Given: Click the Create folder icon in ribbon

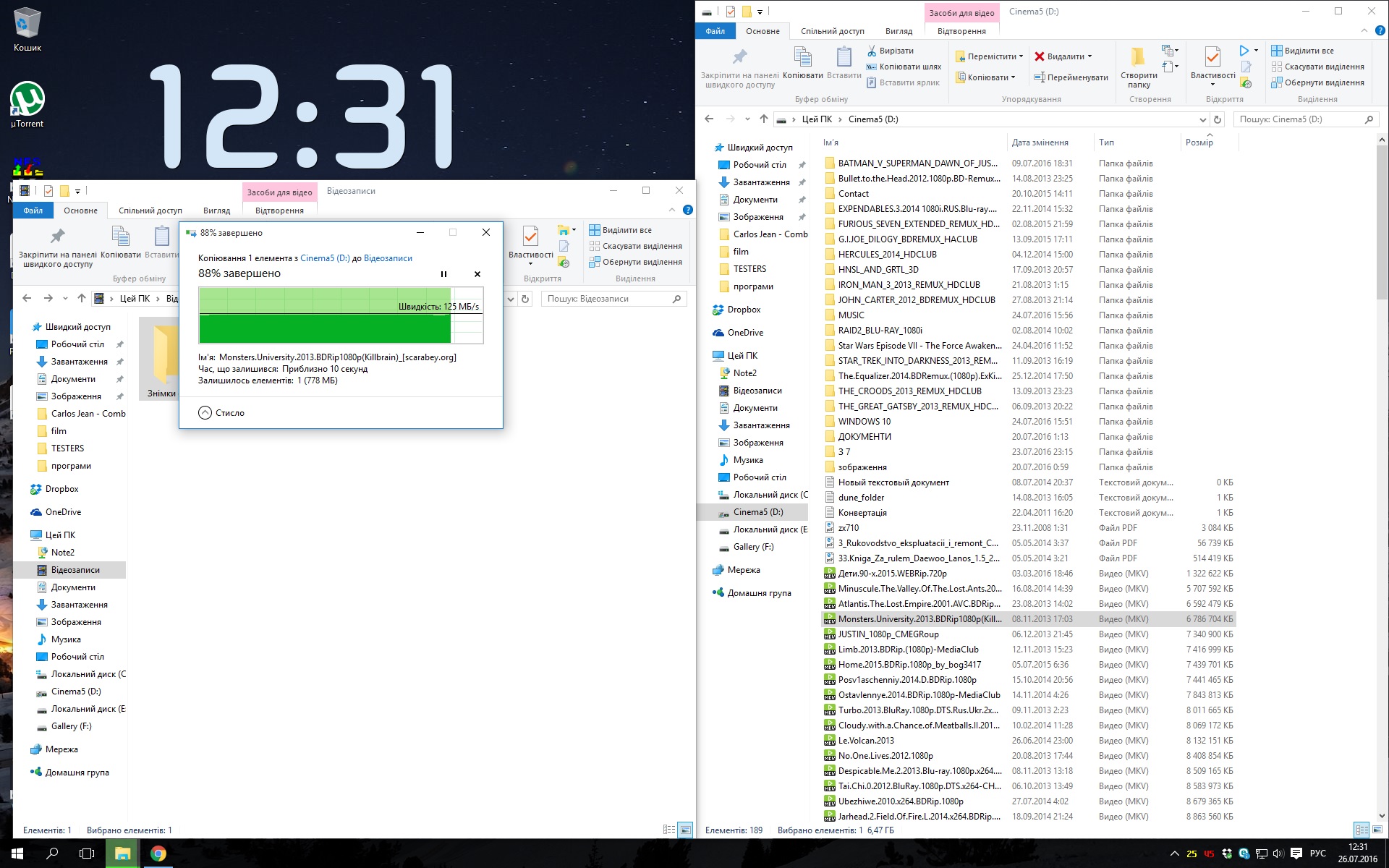Looking at the screenshot, I should tap(1139, 56).
